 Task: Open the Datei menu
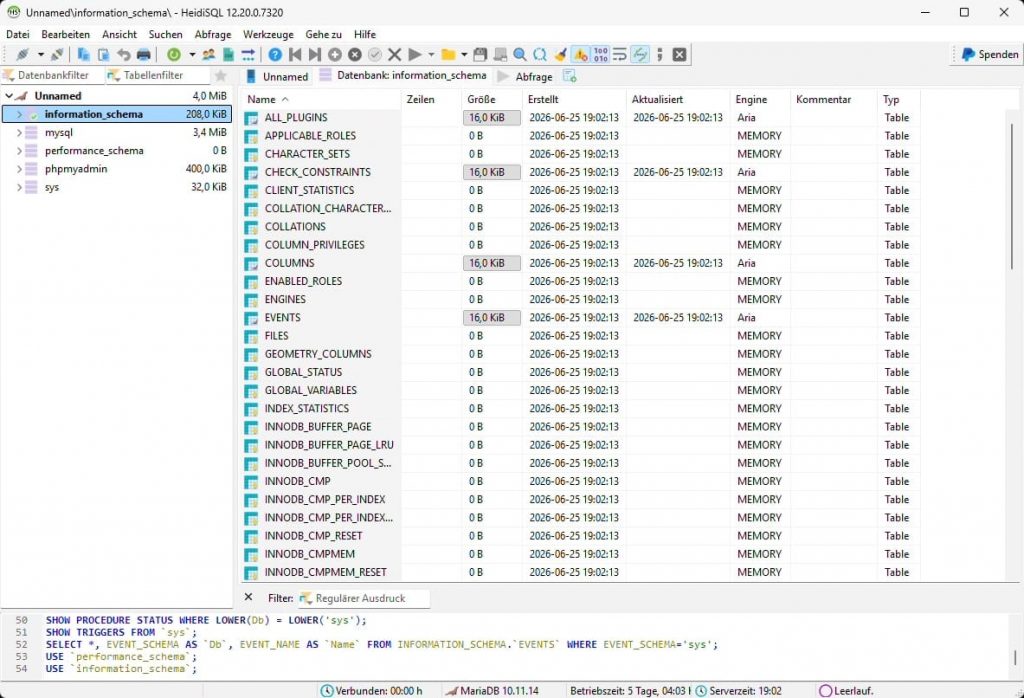pyautogui.click(x=18, y=35)
